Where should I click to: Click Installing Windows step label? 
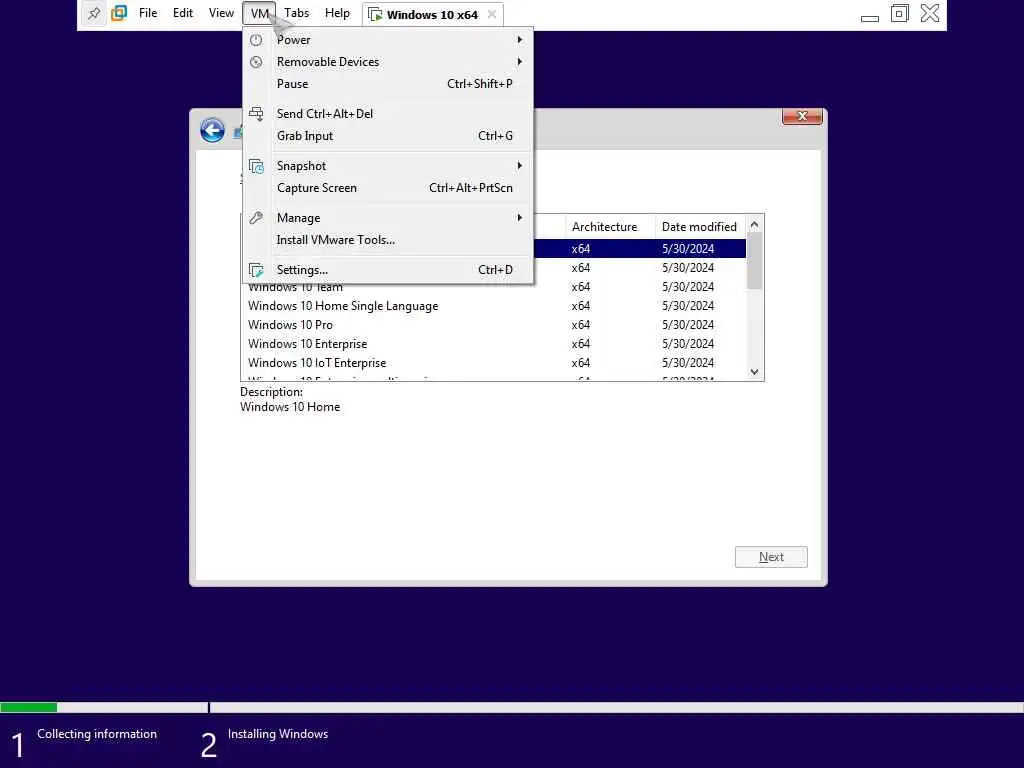point(278,734)
